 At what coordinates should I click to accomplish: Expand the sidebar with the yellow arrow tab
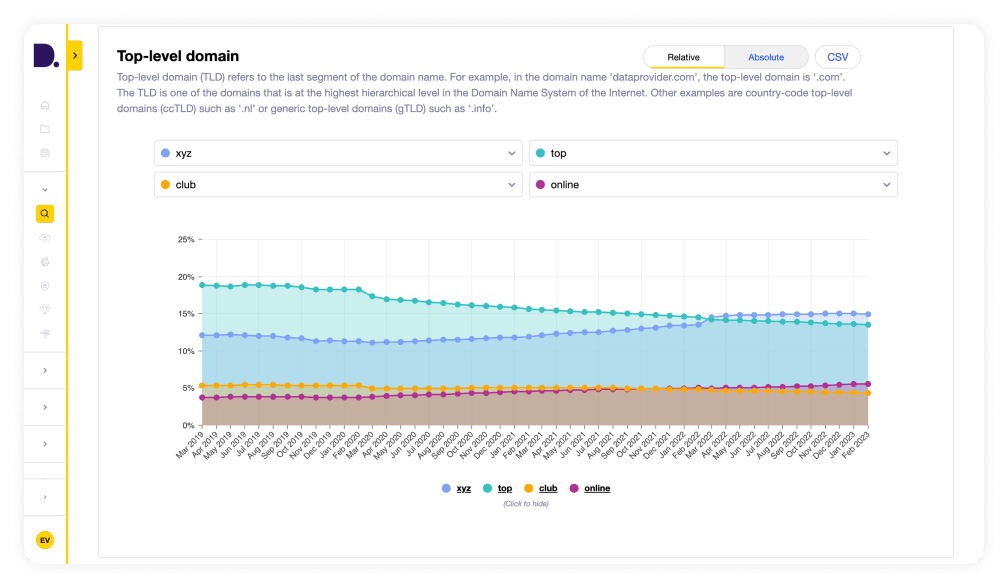[75, 56]
